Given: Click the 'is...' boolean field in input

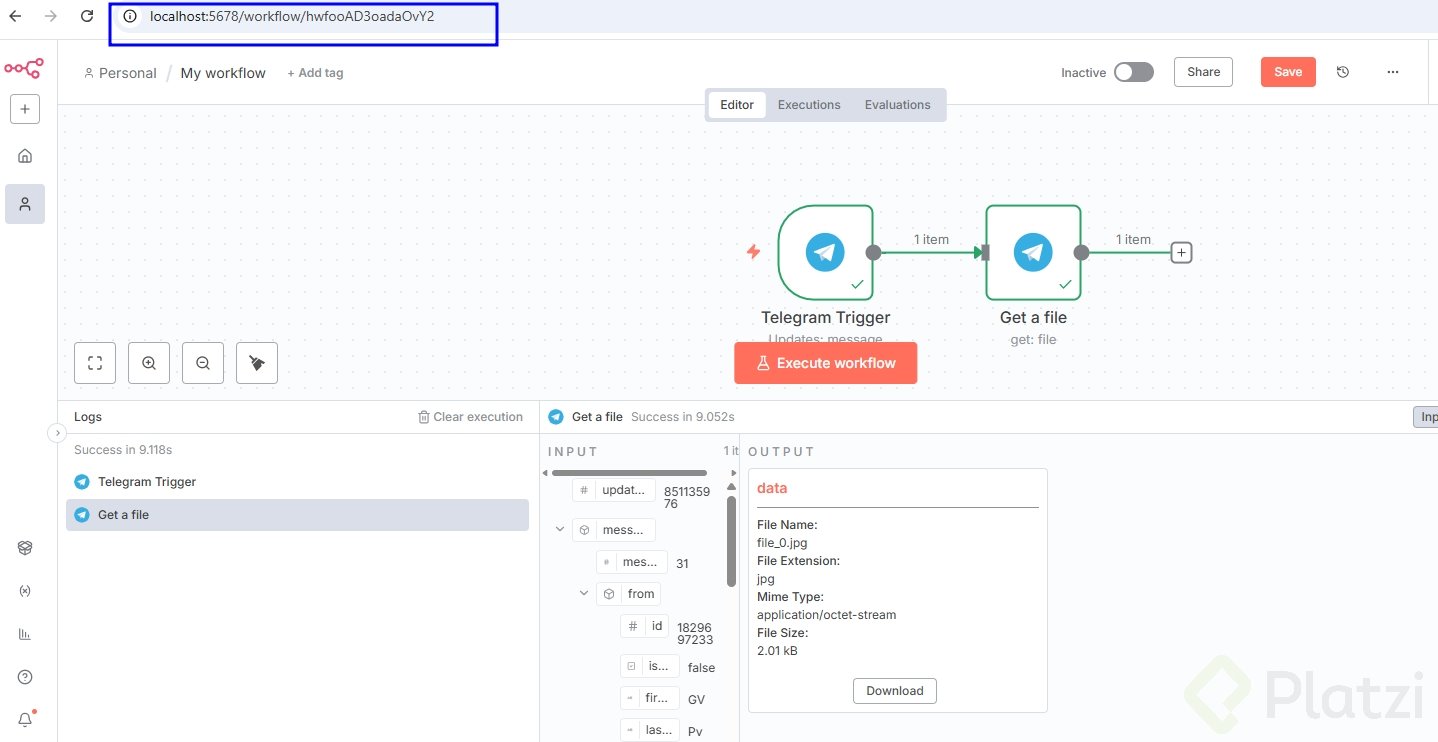Looking at the screenshot, I should tap(650, 666).
